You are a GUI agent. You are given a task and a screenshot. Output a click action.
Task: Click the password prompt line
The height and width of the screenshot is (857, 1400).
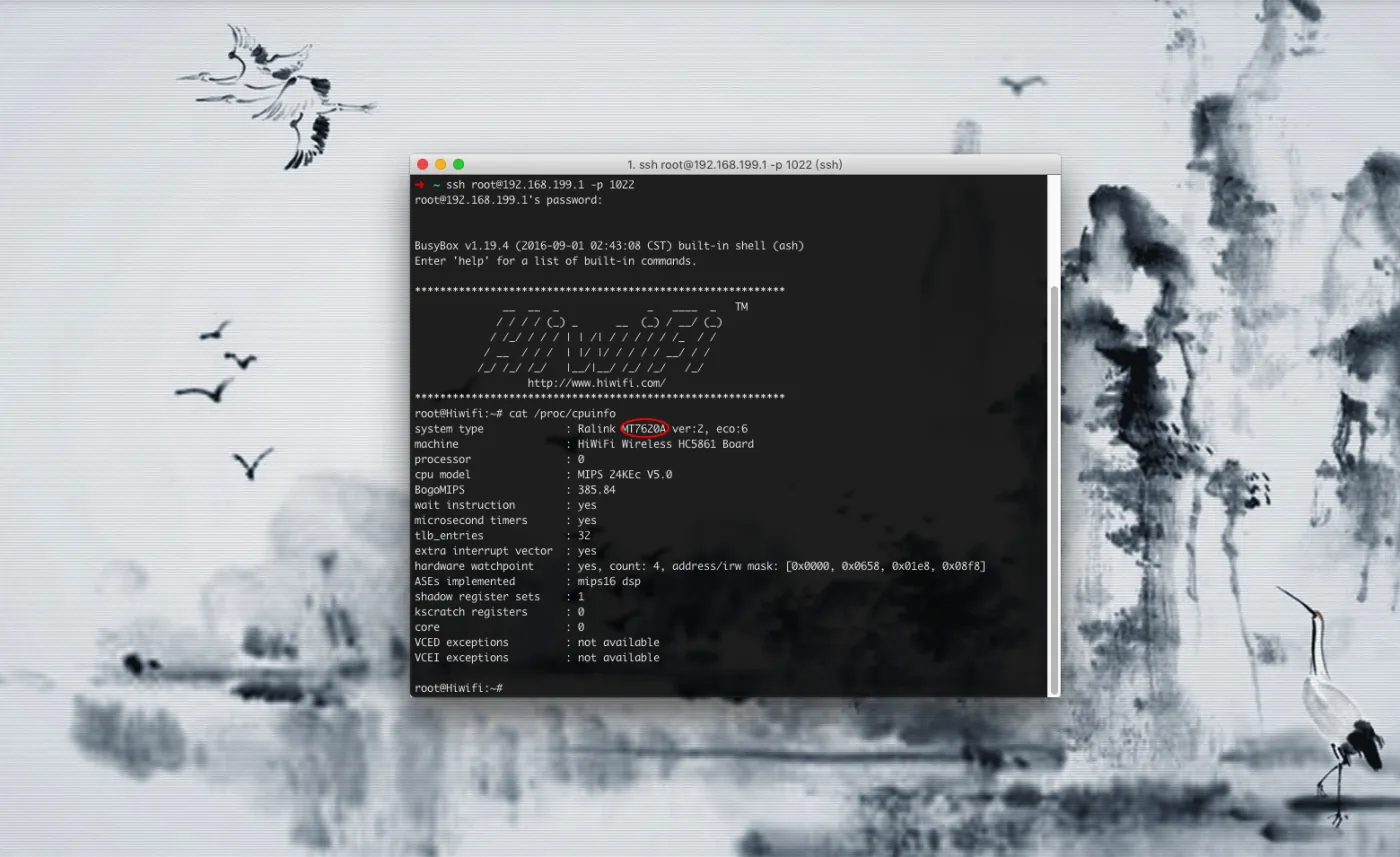(x=509, y=200)
